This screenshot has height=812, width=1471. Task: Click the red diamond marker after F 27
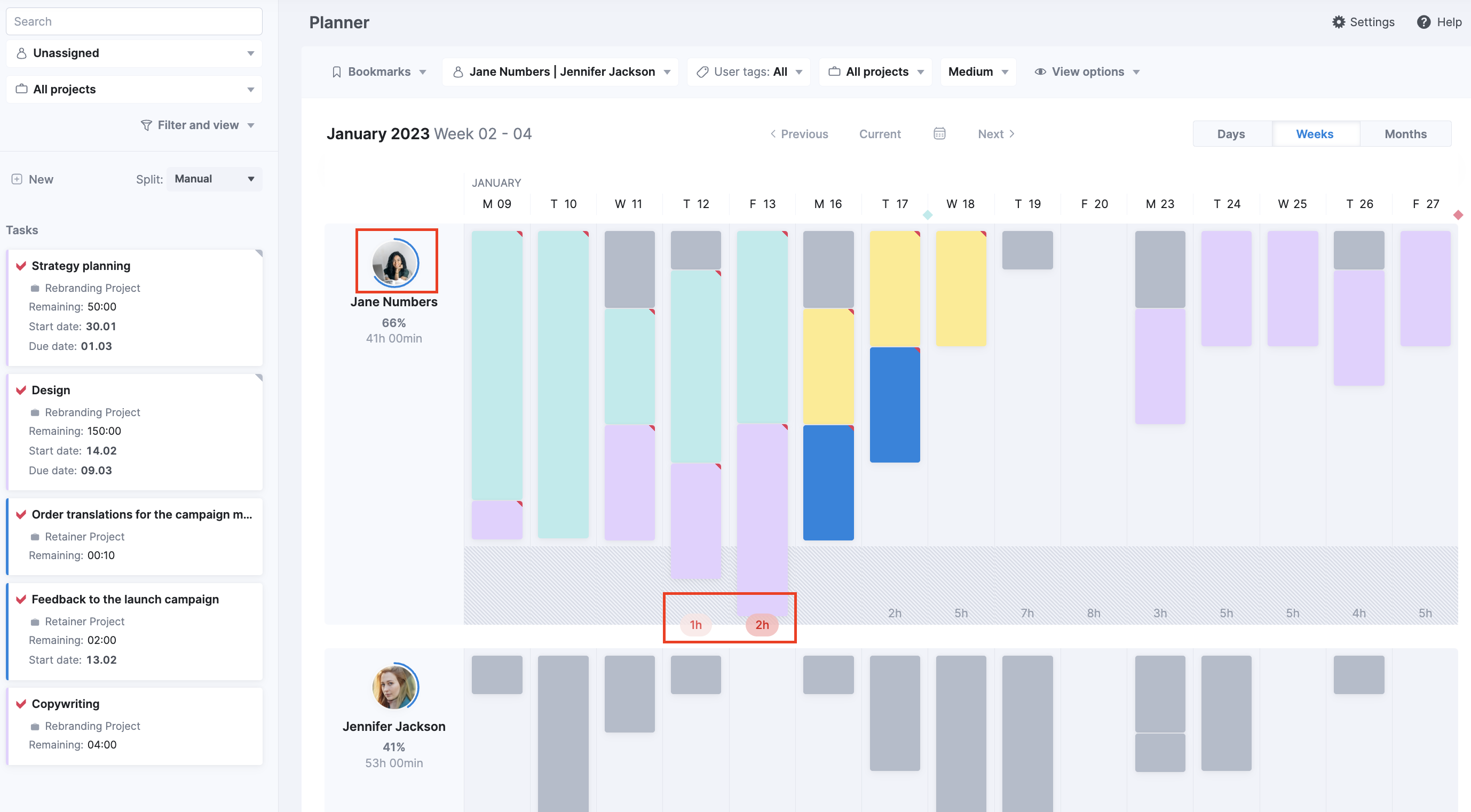tap(1458, 215)
